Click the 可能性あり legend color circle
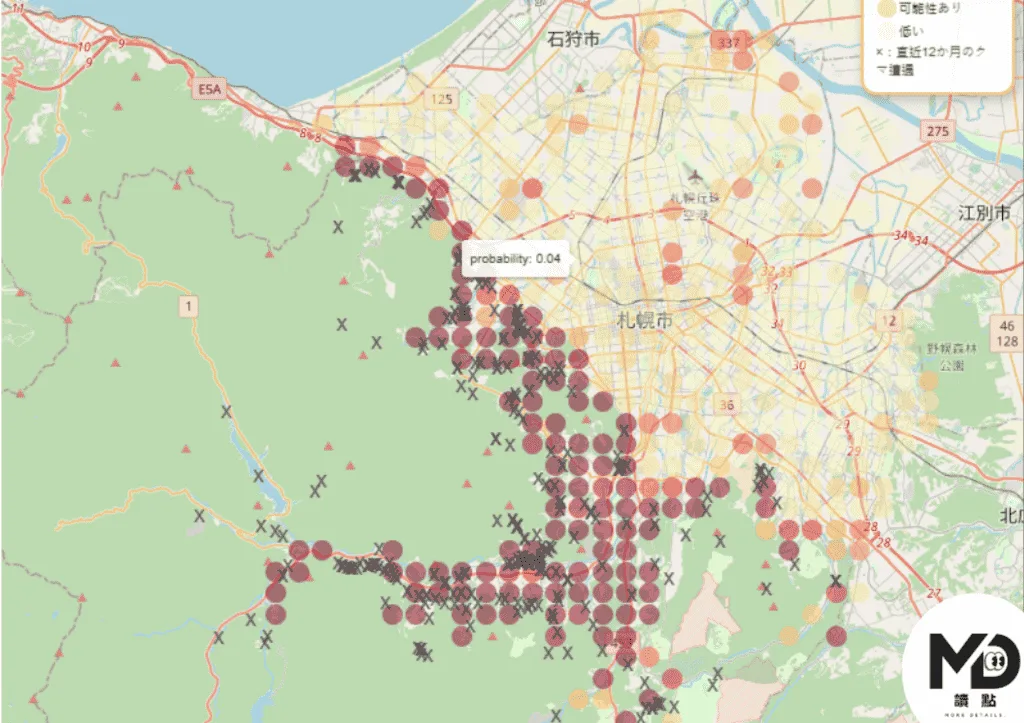Image resolution: width=1024 pixels, height=723 pixels. click(884, 8)
